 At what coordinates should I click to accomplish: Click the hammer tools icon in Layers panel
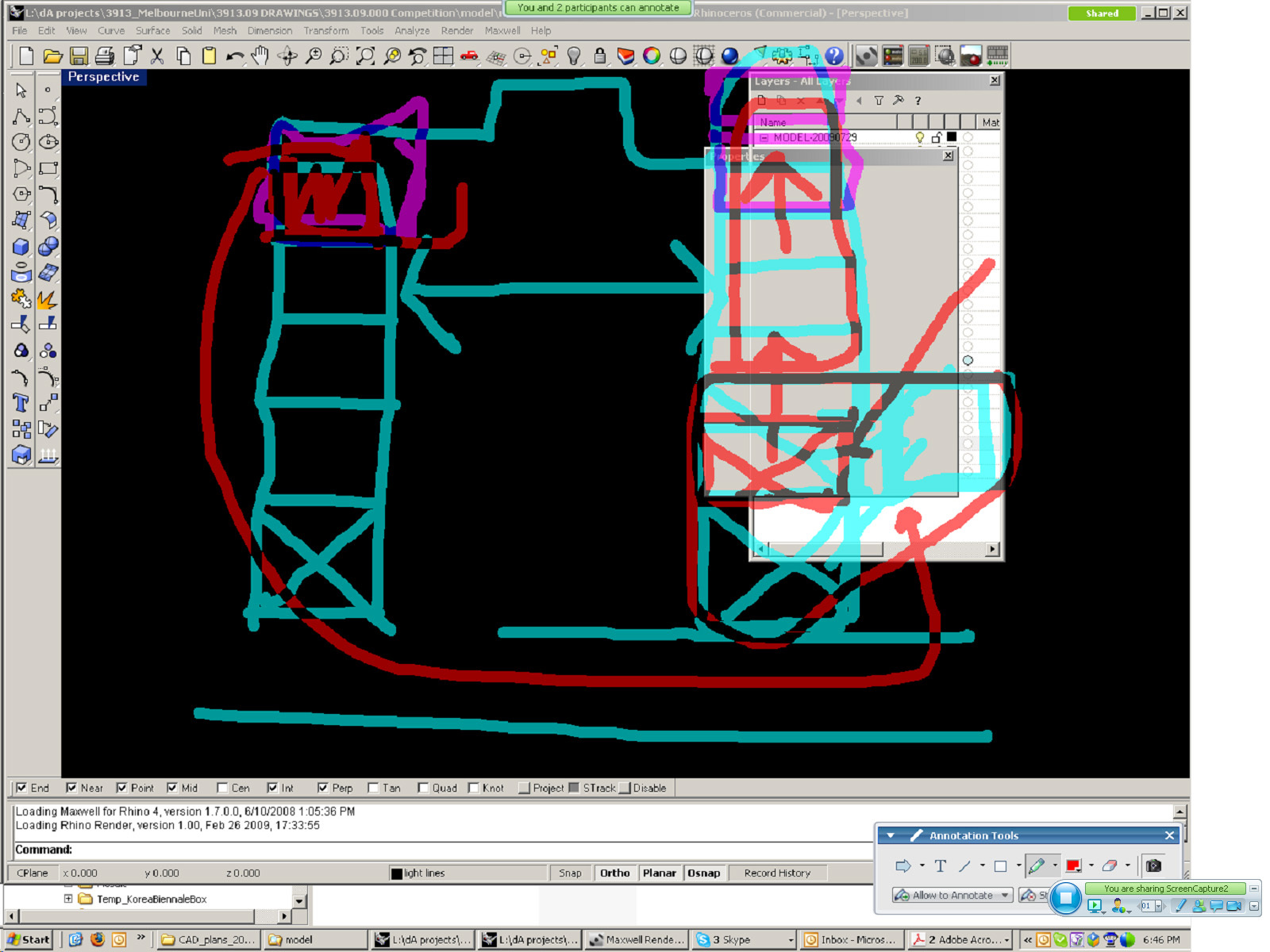(898, 101)
